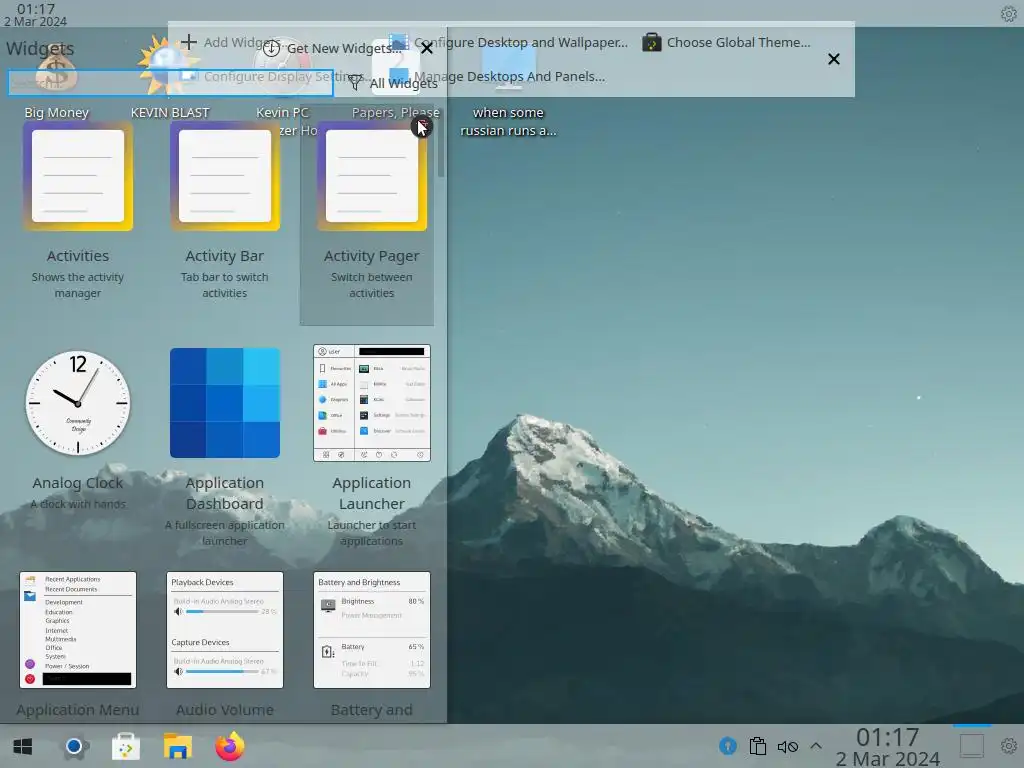Select the Application Dashboard widget
This screenshot has height=768, width=1024.
pyautogui.click(x=225, y=442)
